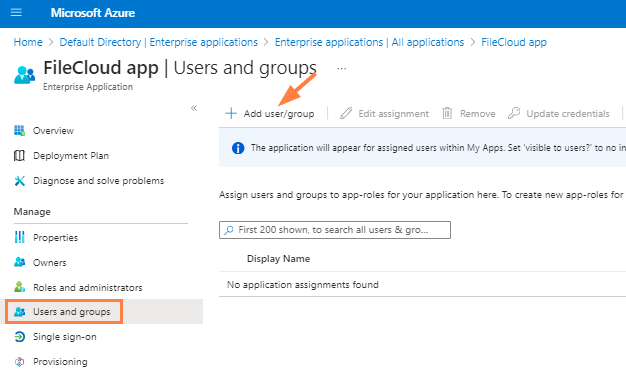
Task: Click the info banner about My Apps
Action: (x=422, y=148)
